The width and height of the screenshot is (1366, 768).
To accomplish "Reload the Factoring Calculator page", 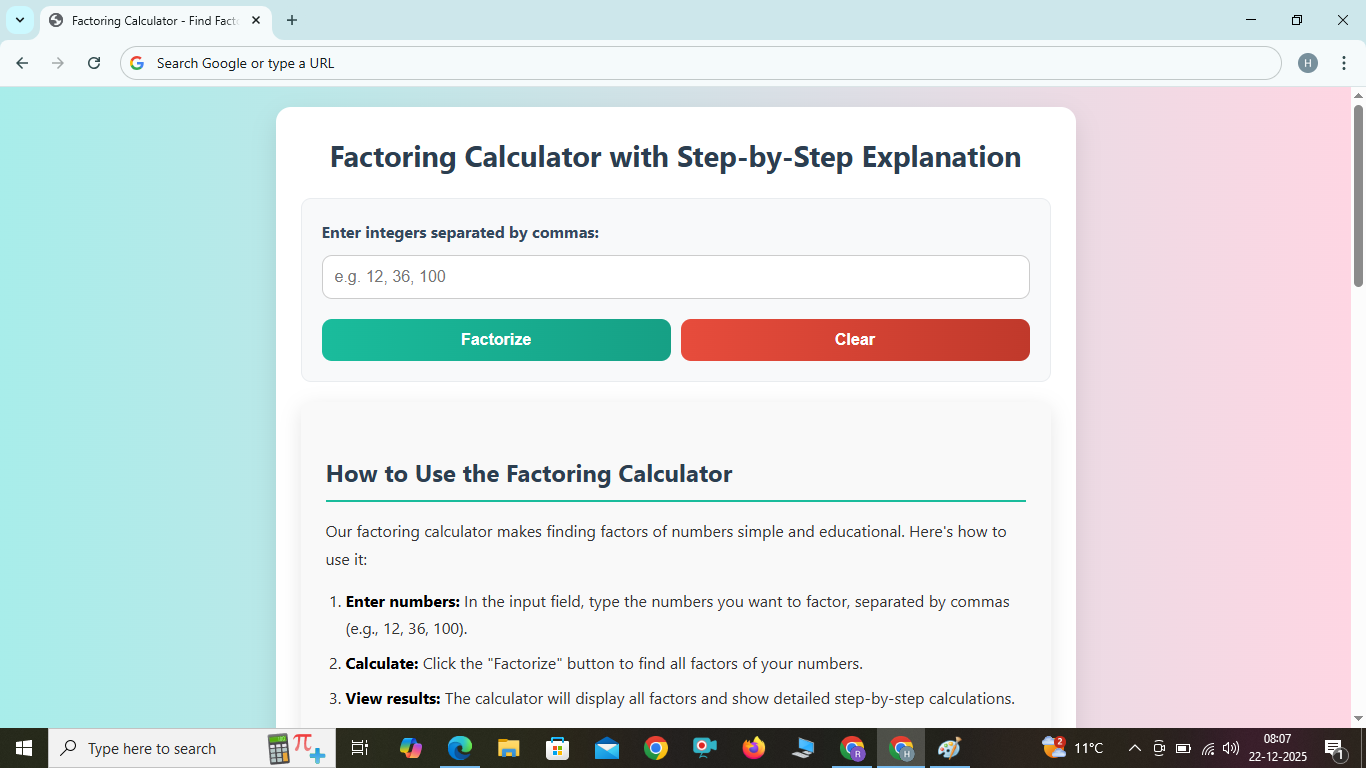I will point(94,62).
